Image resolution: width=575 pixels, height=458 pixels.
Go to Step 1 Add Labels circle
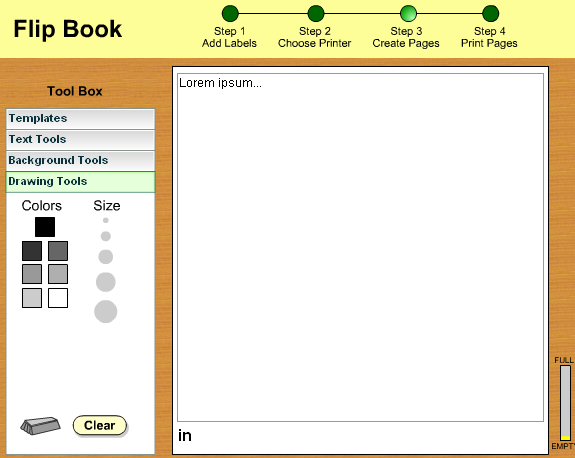[x=230, y=14]
